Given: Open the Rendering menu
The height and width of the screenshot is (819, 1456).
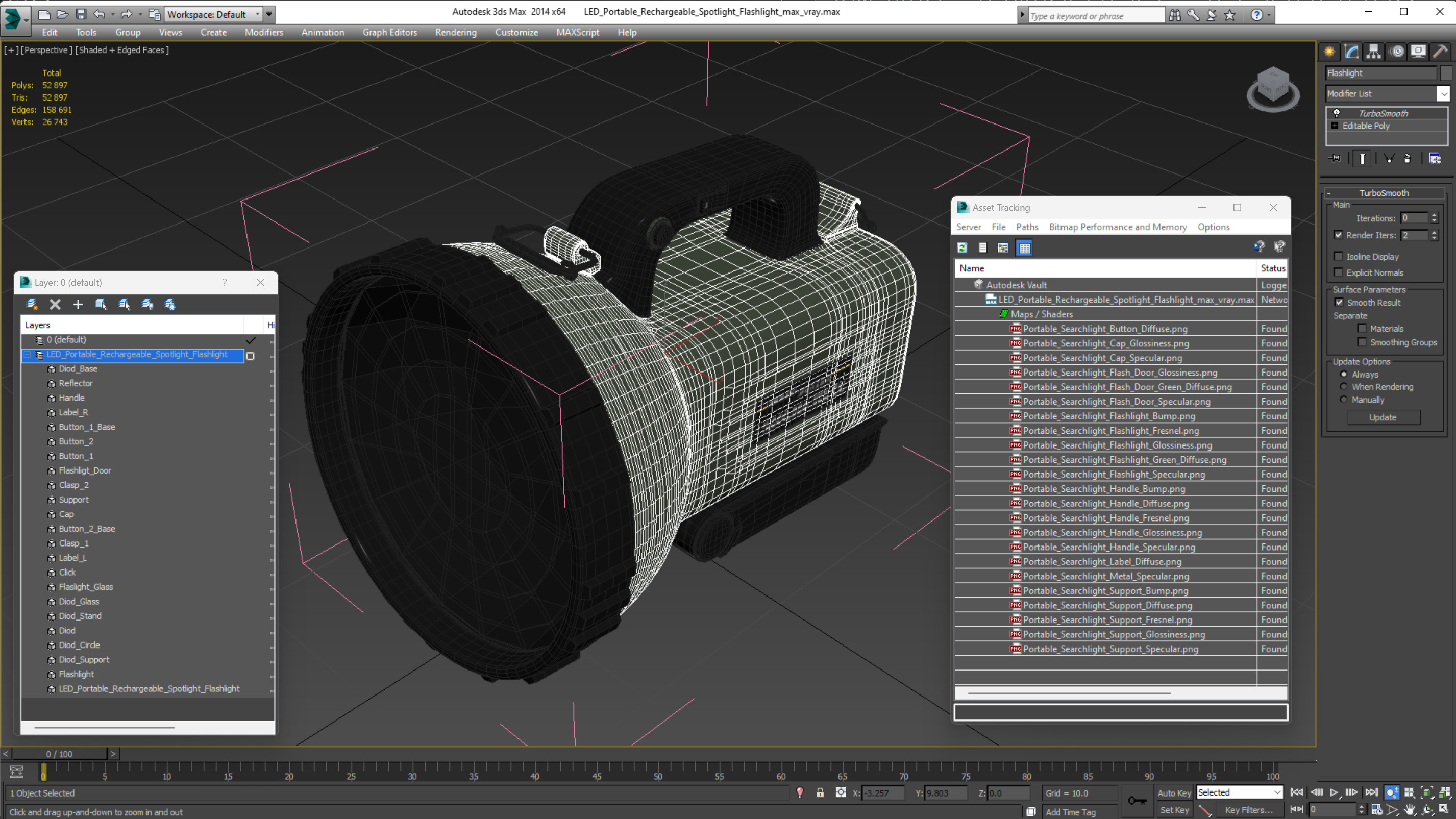Looking at the screenshot, I should pyautogui.click(x=456, y=32).
